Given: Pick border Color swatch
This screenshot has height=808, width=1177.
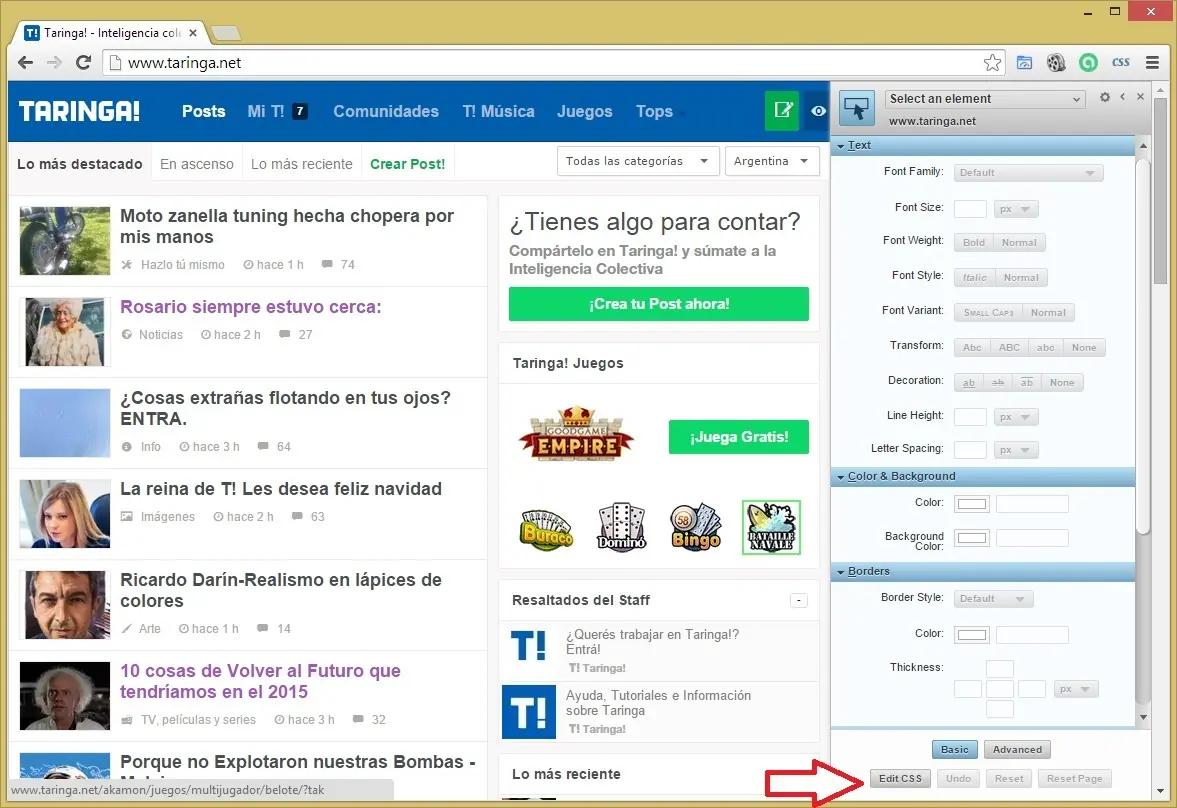Looking at the screenshot, I should 971,635.
